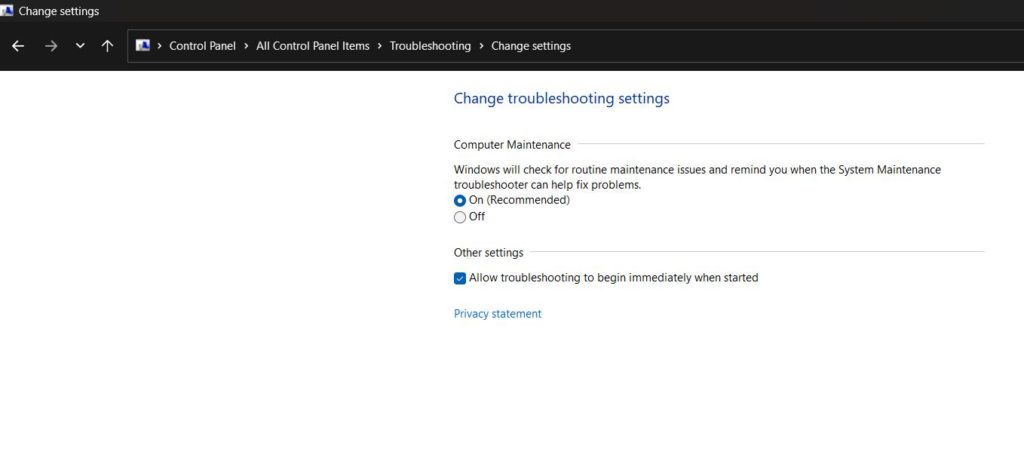This screenshot has height=464, width=1024.
Task: Click the Back arrow button
Action: [18, 46]
